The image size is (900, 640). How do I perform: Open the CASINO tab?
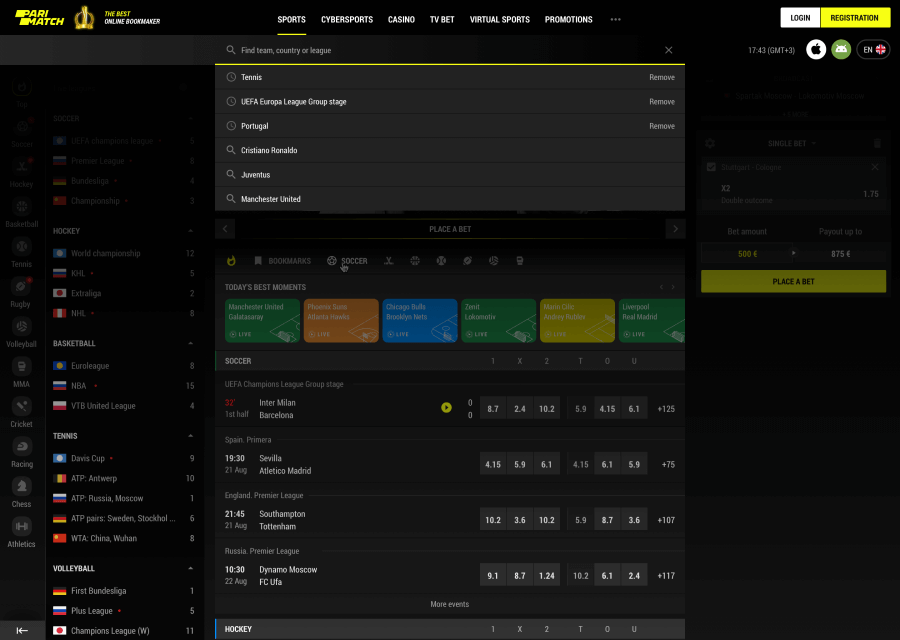[x=401, y=20]
